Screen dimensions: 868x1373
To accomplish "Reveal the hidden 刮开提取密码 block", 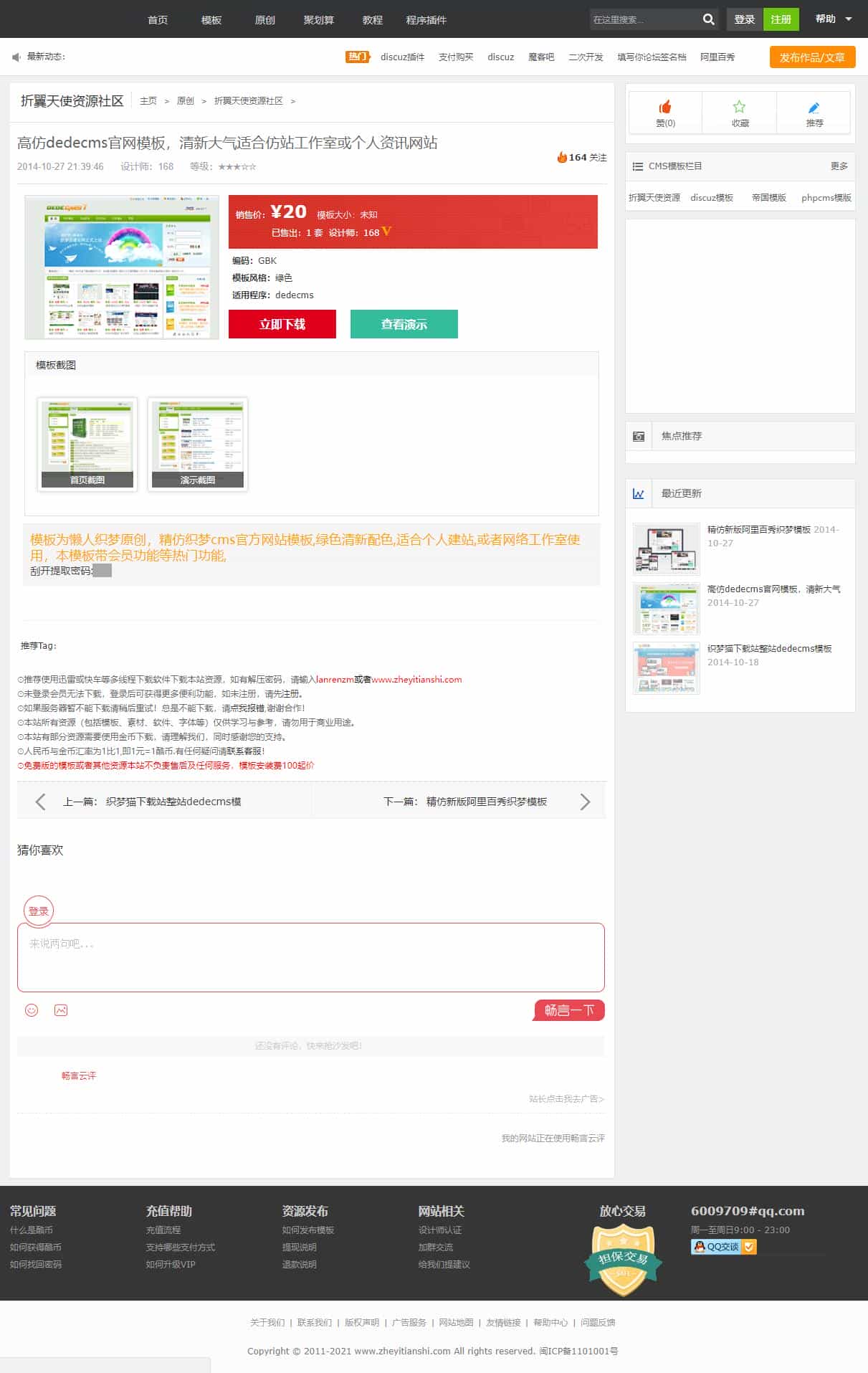I will [102, 571].
